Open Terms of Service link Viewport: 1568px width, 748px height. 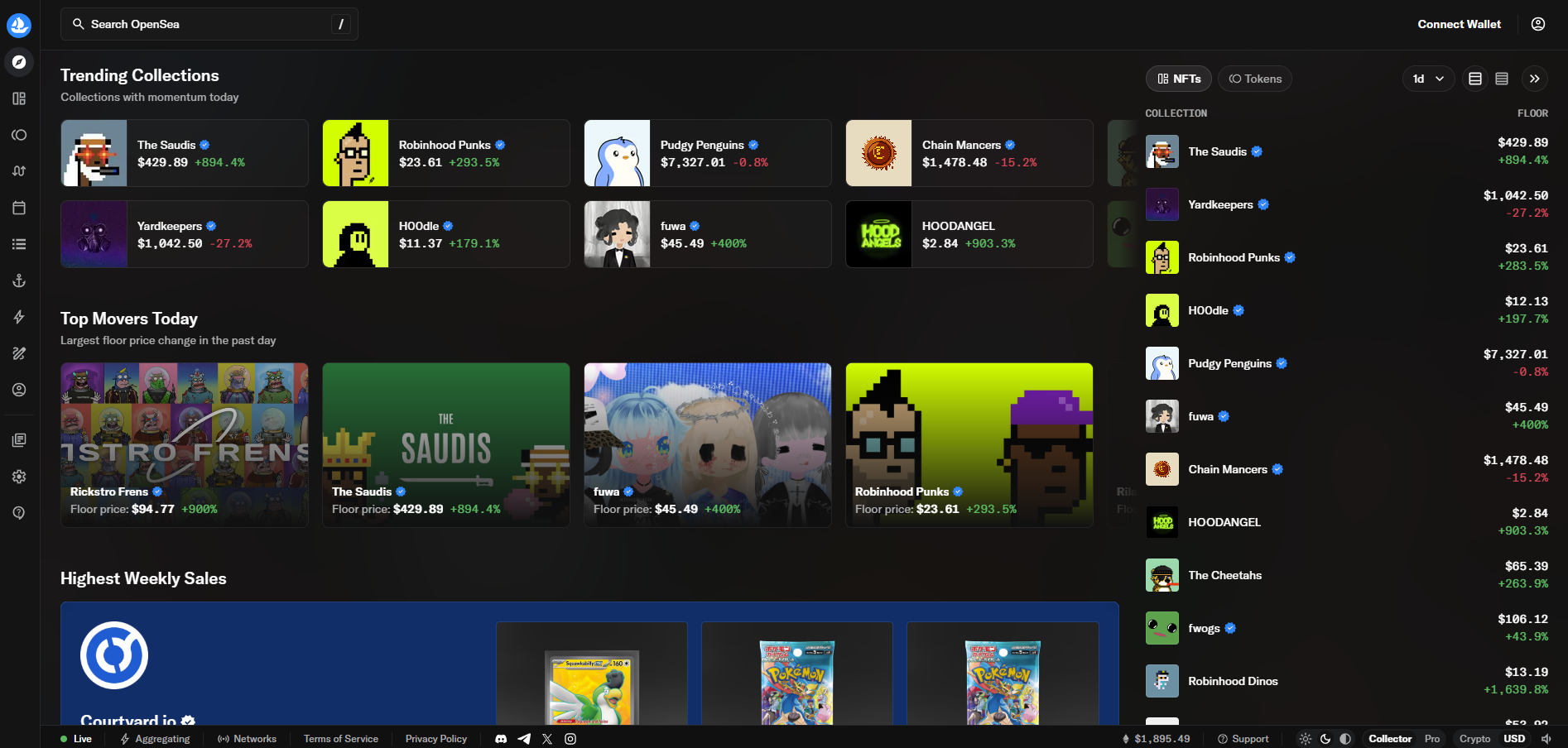click(x=341, y=739)
